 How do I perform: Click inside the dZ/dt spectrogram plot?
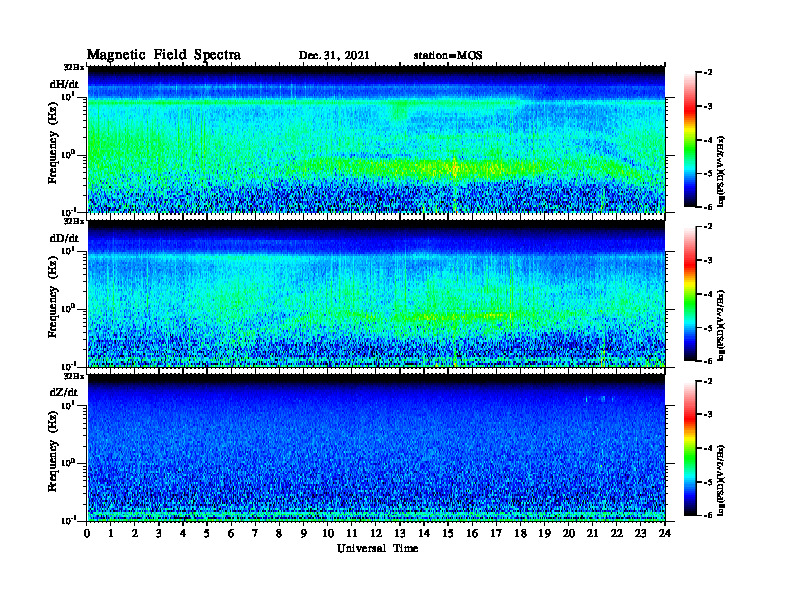coord(376,447)
